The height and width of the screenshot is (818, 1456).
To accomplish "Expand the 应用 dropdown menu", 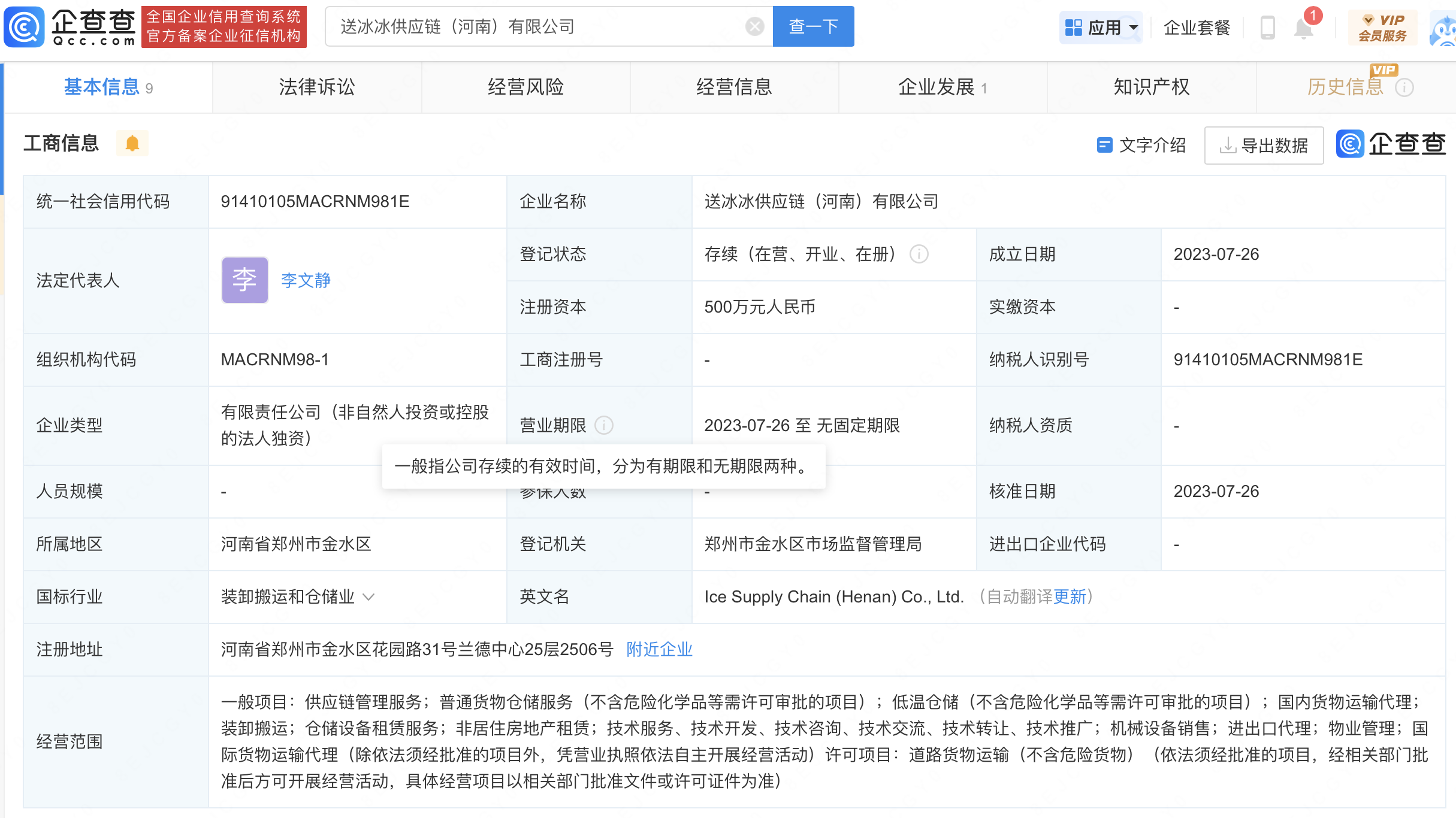I will pyautogui.click(x=1101, y=28).
